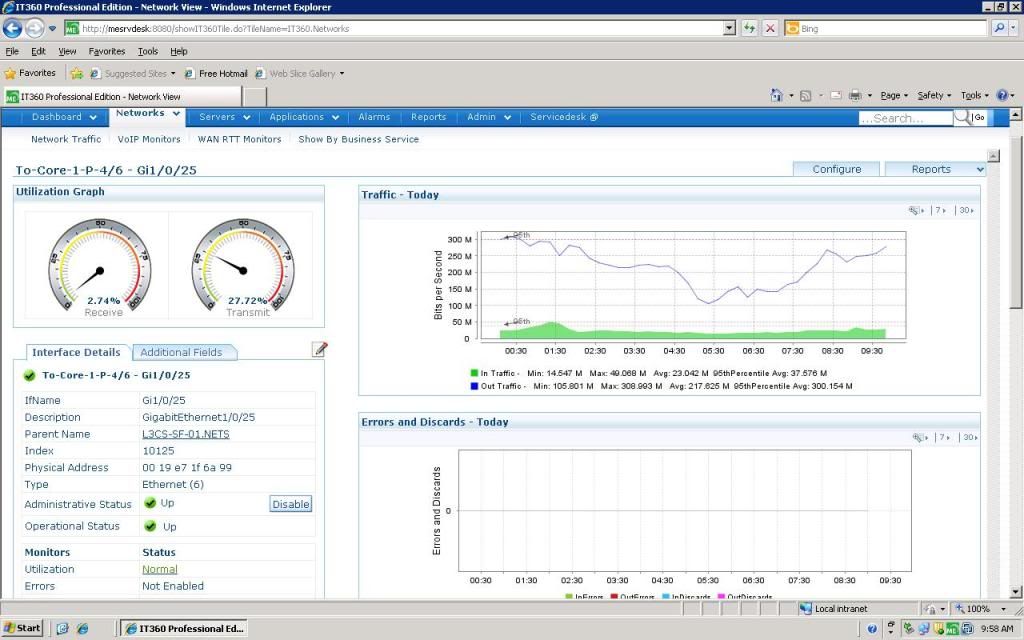The image size is (1024, 640).
Task: Show the last 30 days traffic graph
Action: (967, 210)
